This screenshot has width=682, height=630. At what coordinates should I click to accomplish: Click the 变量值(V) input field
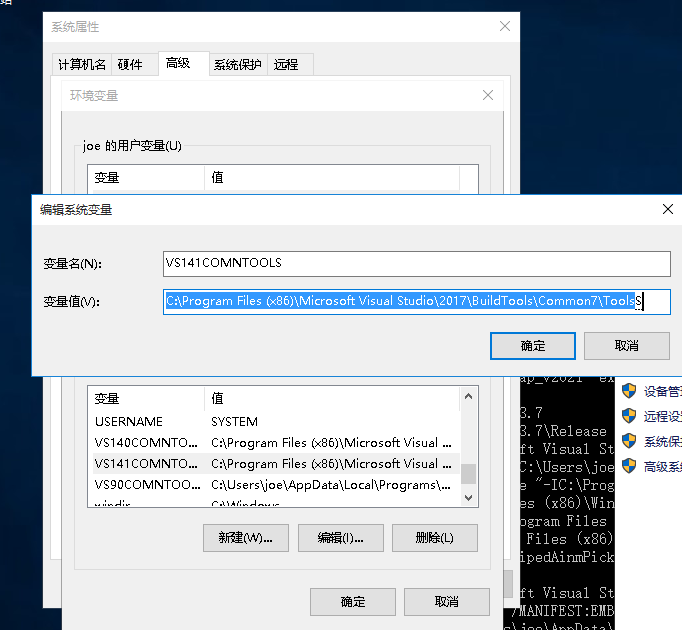417,302
